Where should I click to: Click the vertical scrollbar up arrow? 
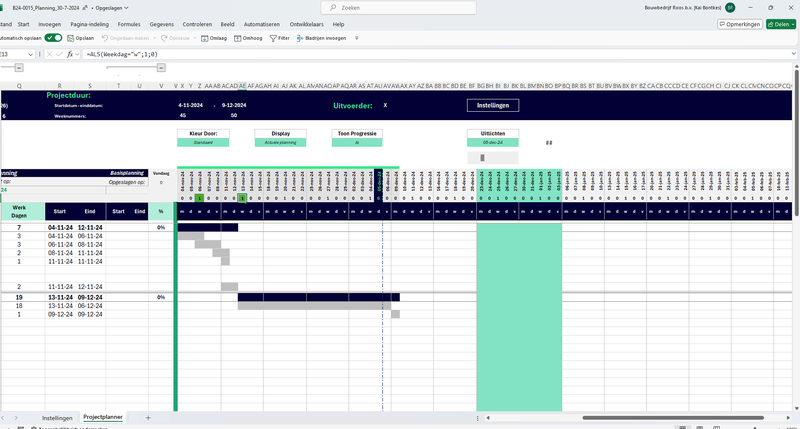pyautogui.click(x=796, y=67)
